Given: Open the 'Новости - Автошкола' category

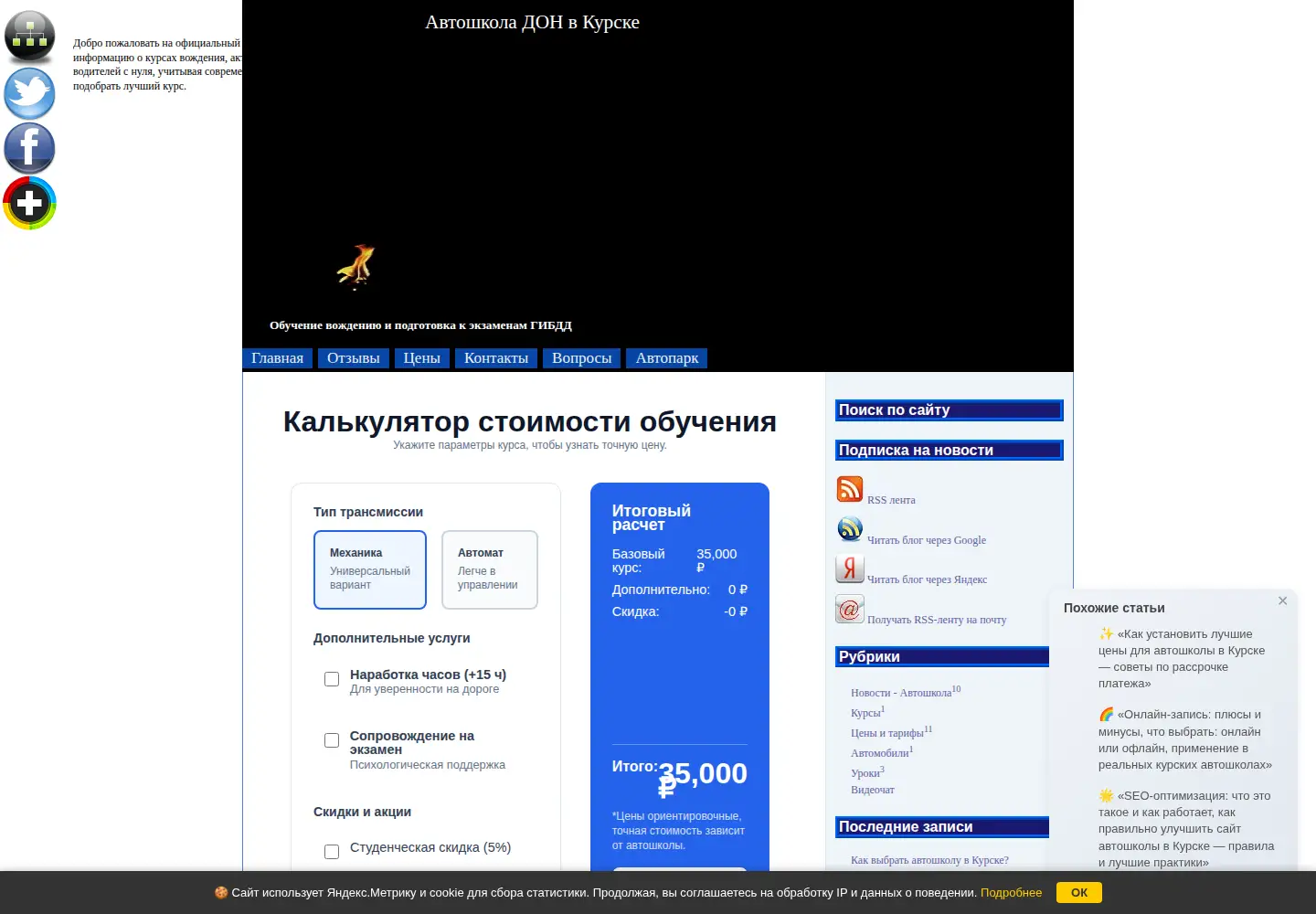Looking at the screenshot, I should 901,693.
